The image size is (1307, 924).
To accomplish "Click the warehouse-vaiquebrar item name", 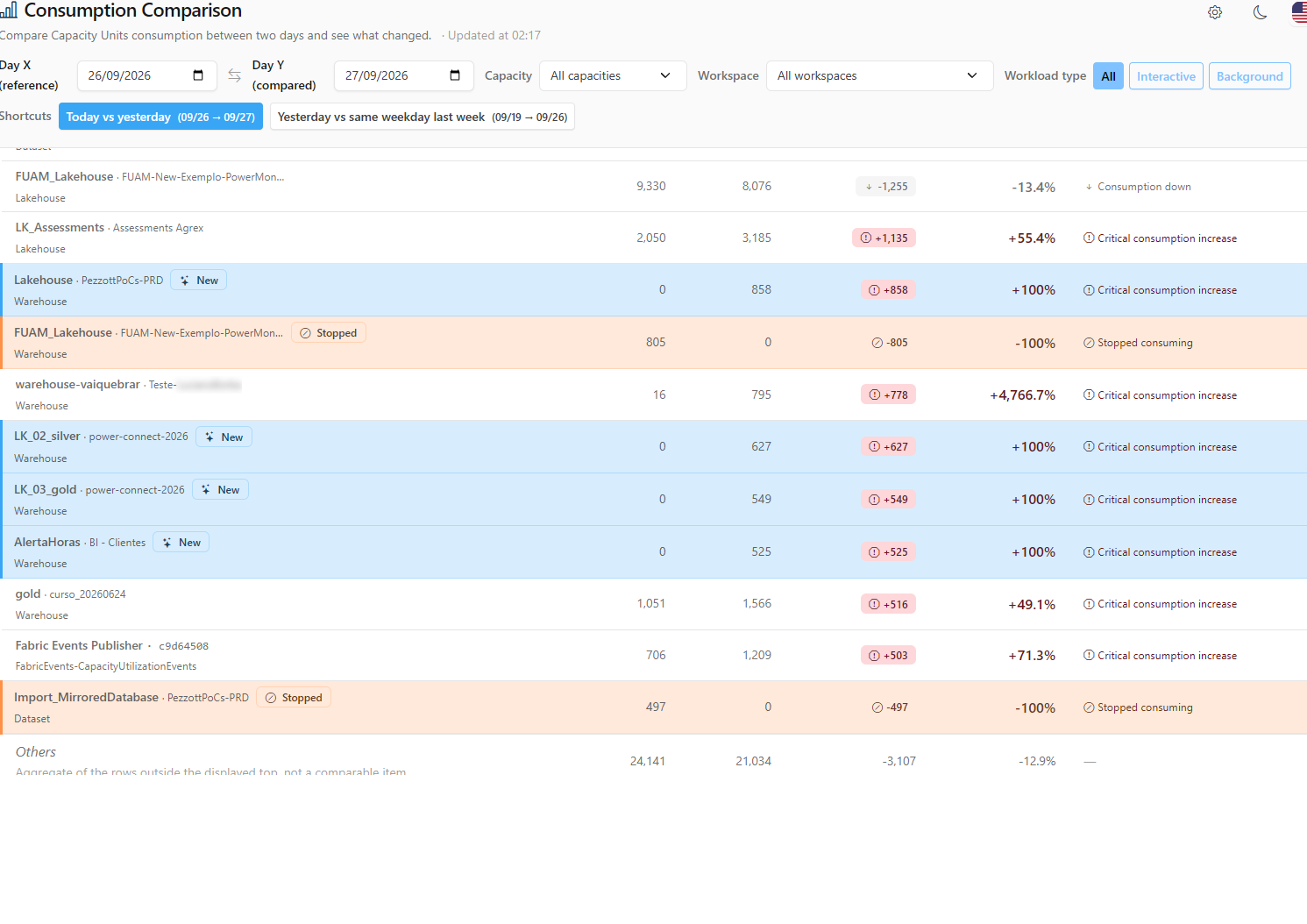I will (x=78, y=385).
